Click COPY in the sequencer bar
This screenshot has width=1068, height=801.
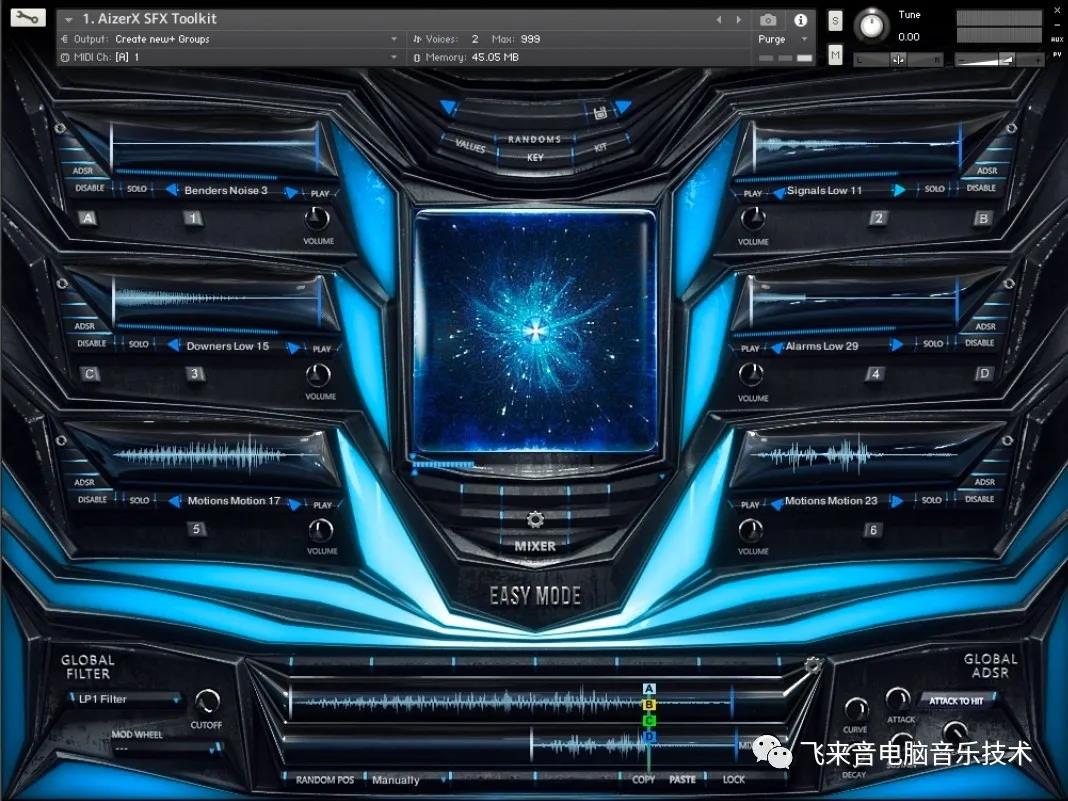pos(643,779)
